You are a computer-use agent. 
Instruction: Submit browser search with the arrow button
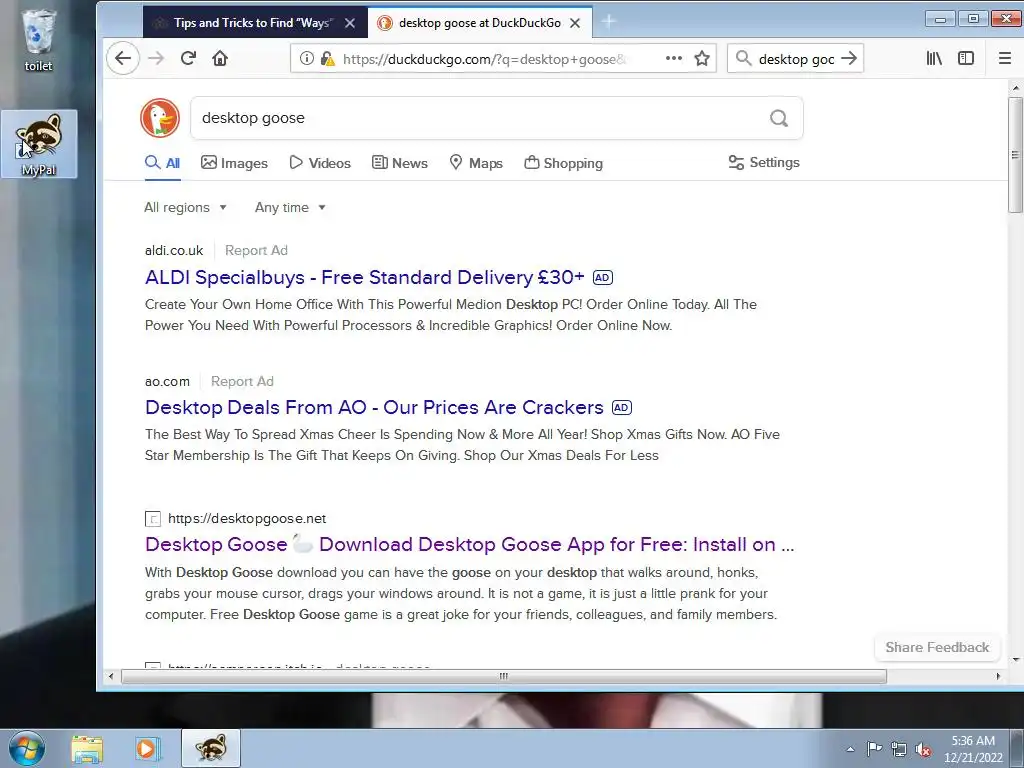point(849,58)
